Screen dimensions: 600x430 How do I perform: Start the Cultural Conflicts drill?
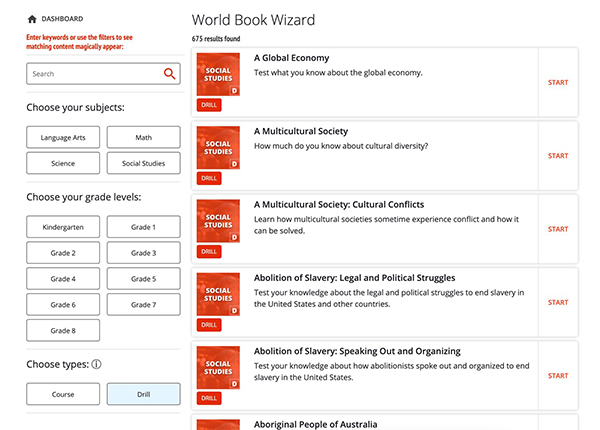point(558,229)
